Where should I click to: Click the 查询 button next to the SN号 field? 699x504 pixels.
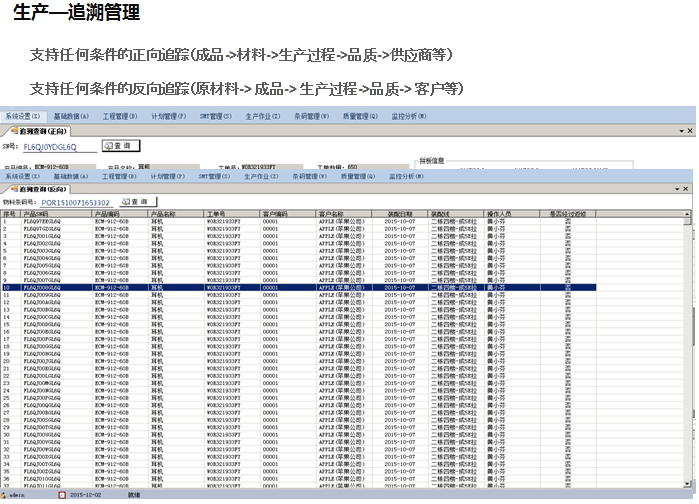pyautogui.click(x=122, y=146)
